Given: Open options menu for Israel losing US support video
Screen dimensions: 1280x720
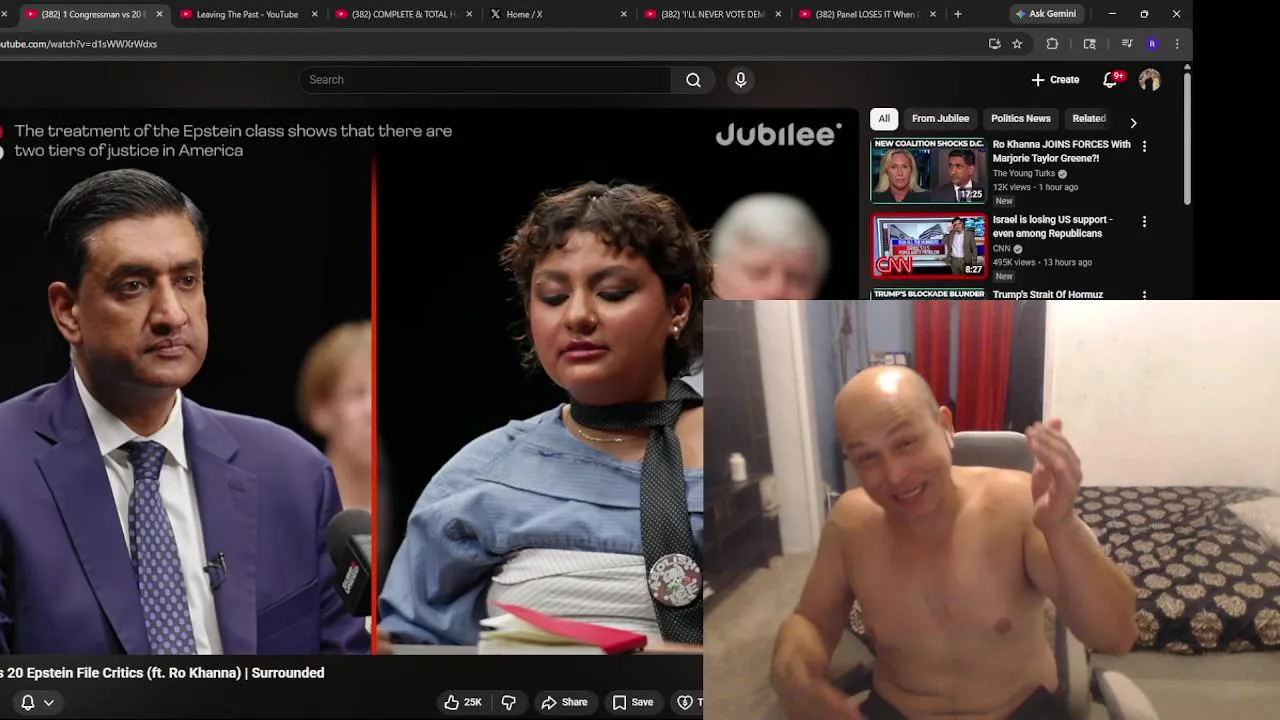Looking at the screenshot, I should click(1144, 221).
